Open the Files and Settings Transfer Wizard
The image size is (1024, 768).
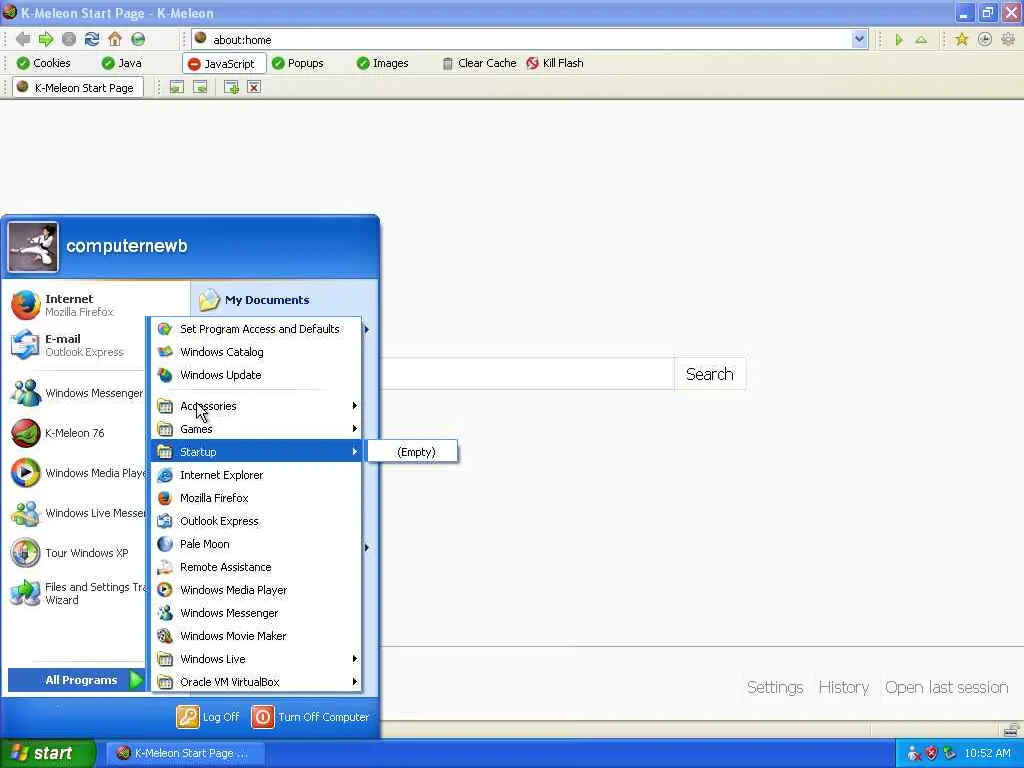[x=77, y=593]
